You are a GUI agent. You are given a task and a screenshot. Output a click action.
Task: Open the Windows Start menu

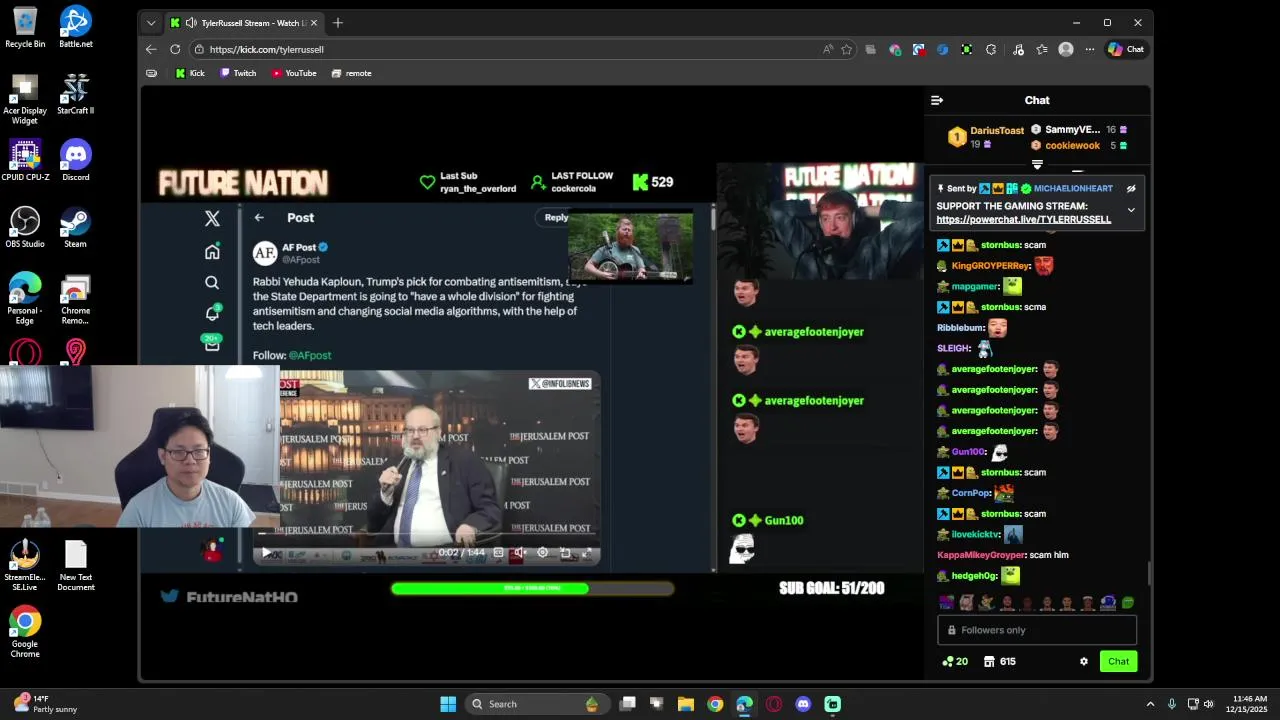point(448,704)
